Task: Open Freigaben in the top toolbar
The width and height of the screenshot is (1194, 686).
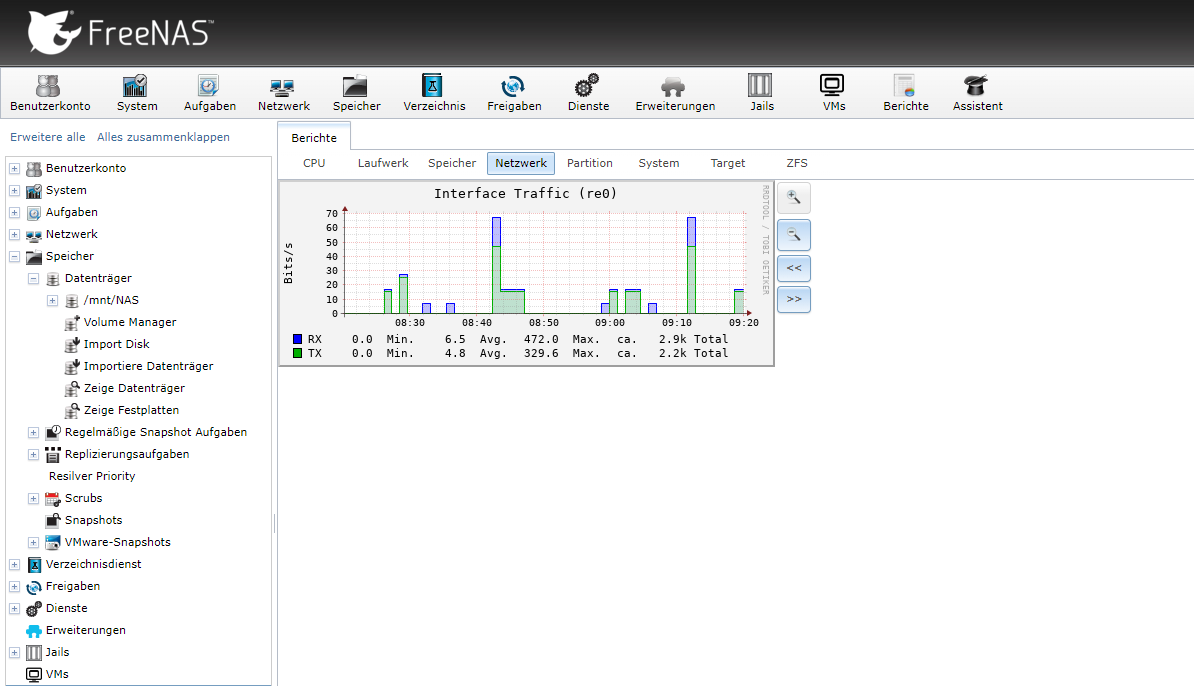Action: pyautogui.click(x=514, y=94)
